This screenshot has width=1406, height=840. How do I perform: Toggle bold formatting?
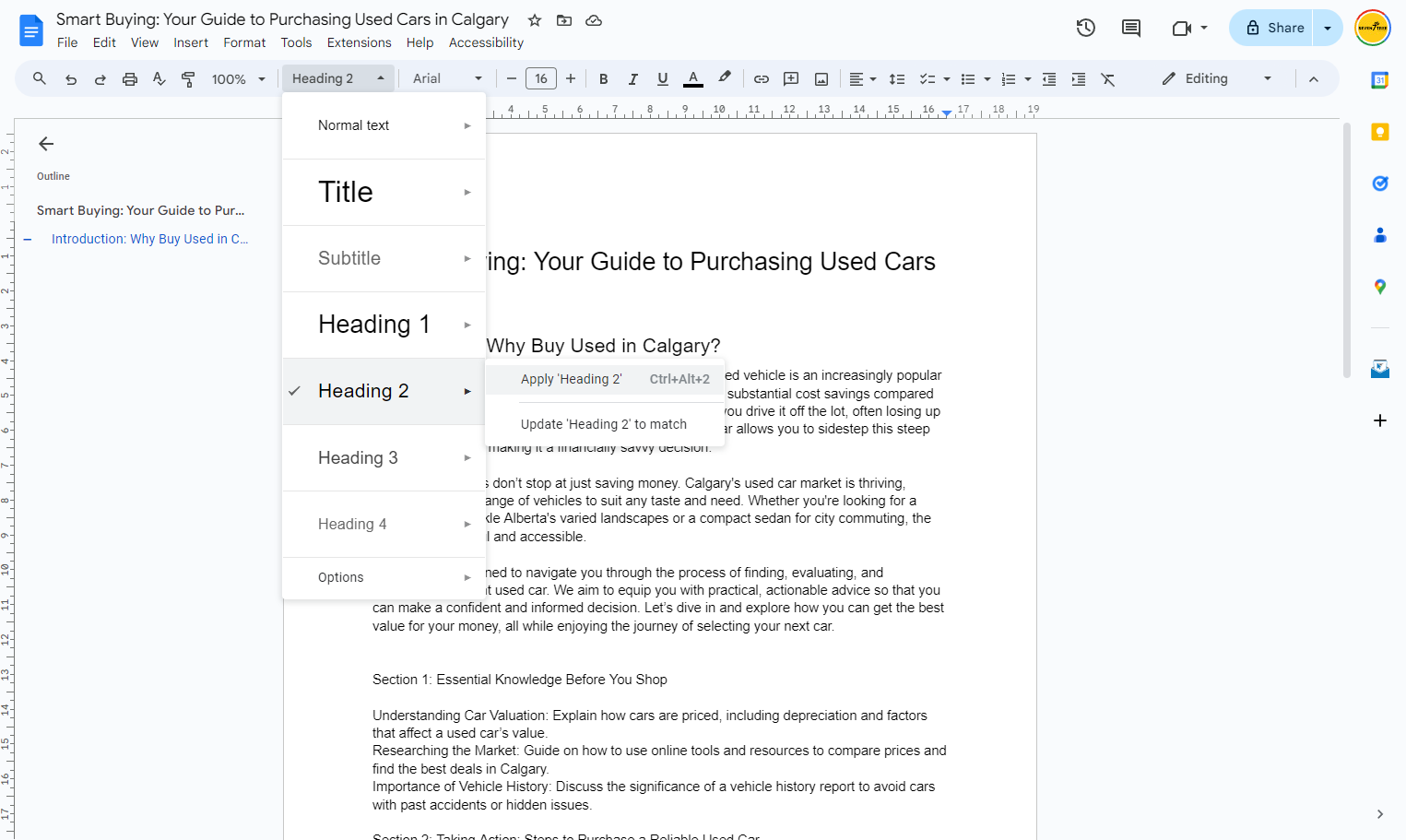[604, 79]
